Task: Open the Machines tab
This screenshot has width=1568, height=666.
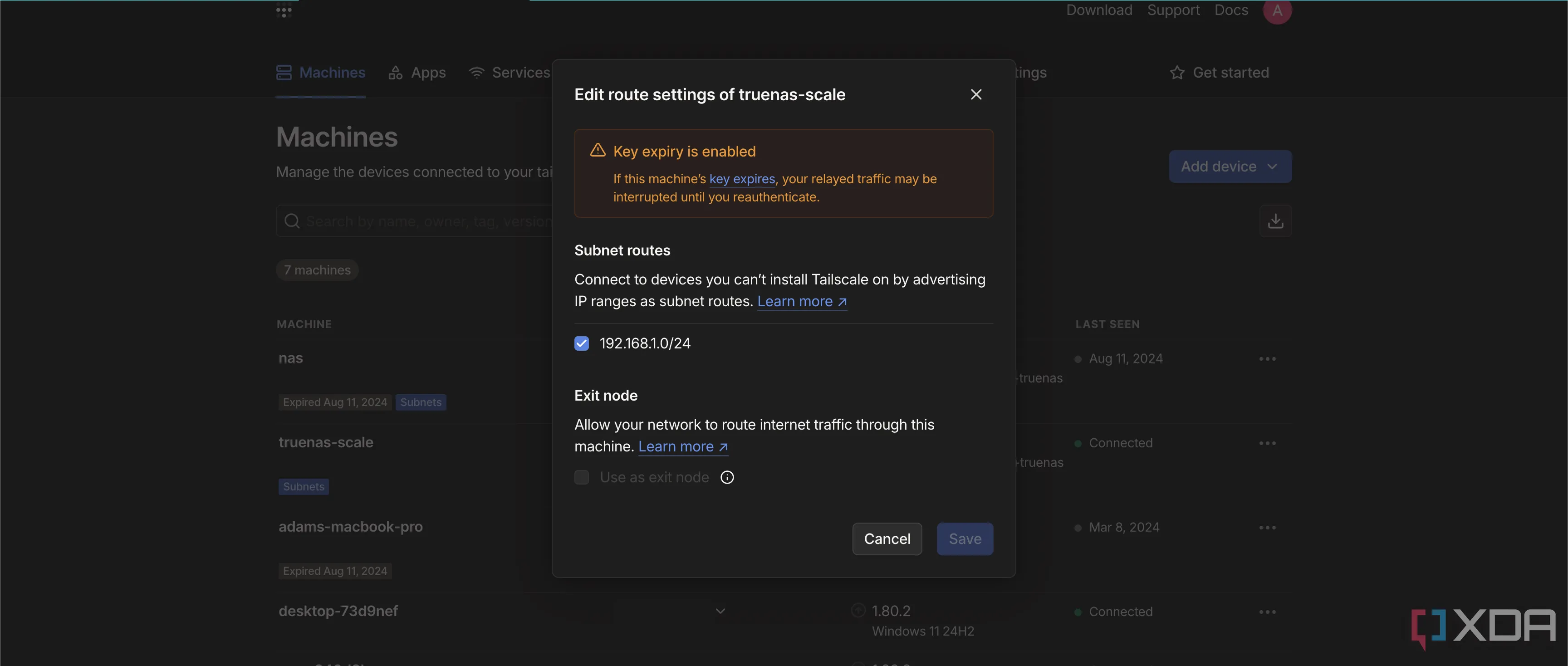Action: [320, 73]
